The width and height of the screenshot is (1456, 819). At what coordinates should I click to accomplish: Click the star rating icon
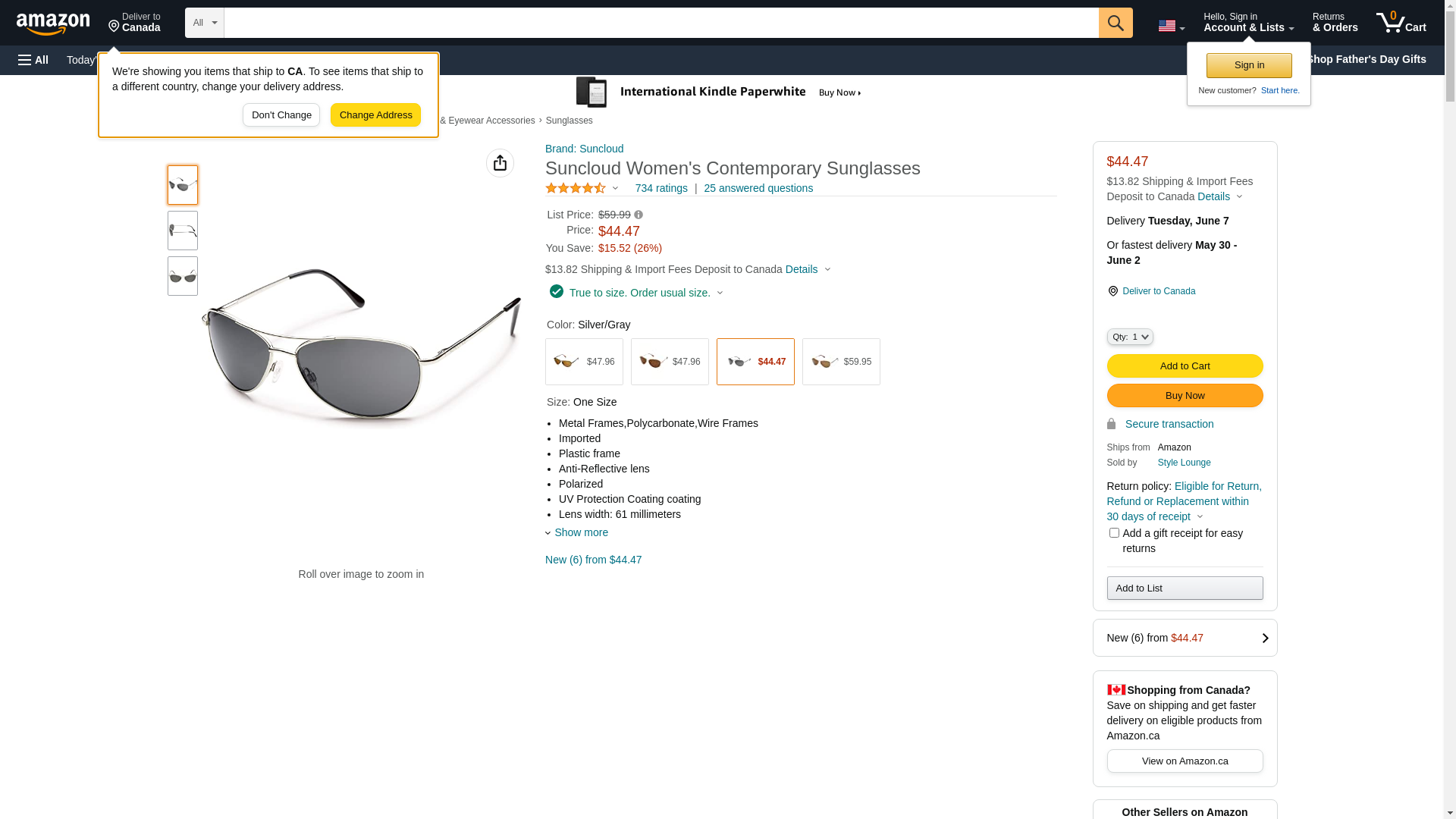point(576,188)
